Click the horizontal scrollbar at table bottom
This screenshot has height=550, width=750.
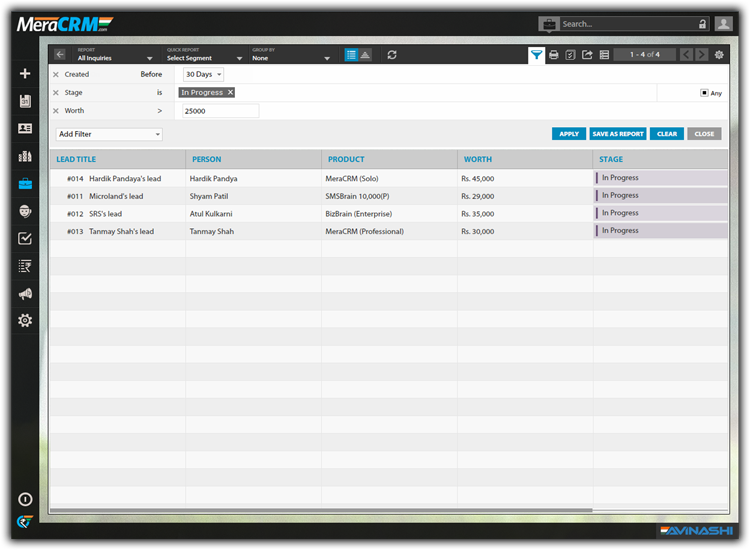(321, 510)
